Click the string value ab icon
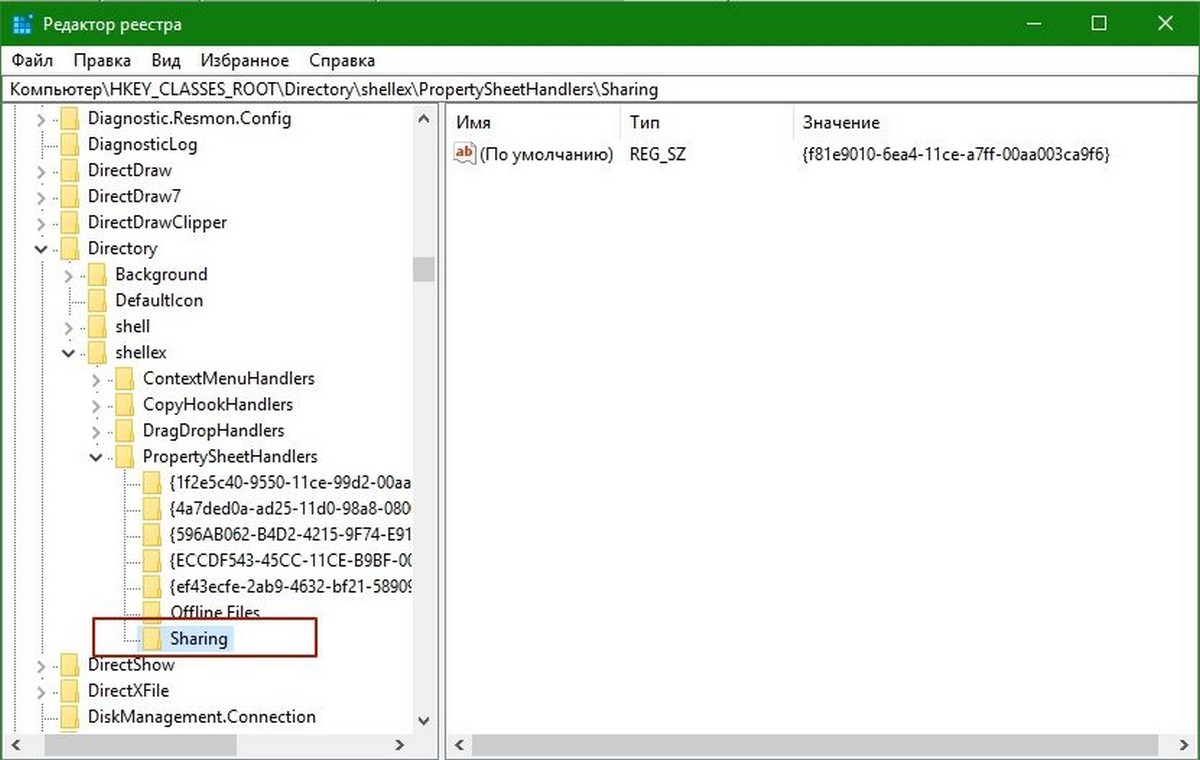The image size is (1200, 760). tap(465, 153)
